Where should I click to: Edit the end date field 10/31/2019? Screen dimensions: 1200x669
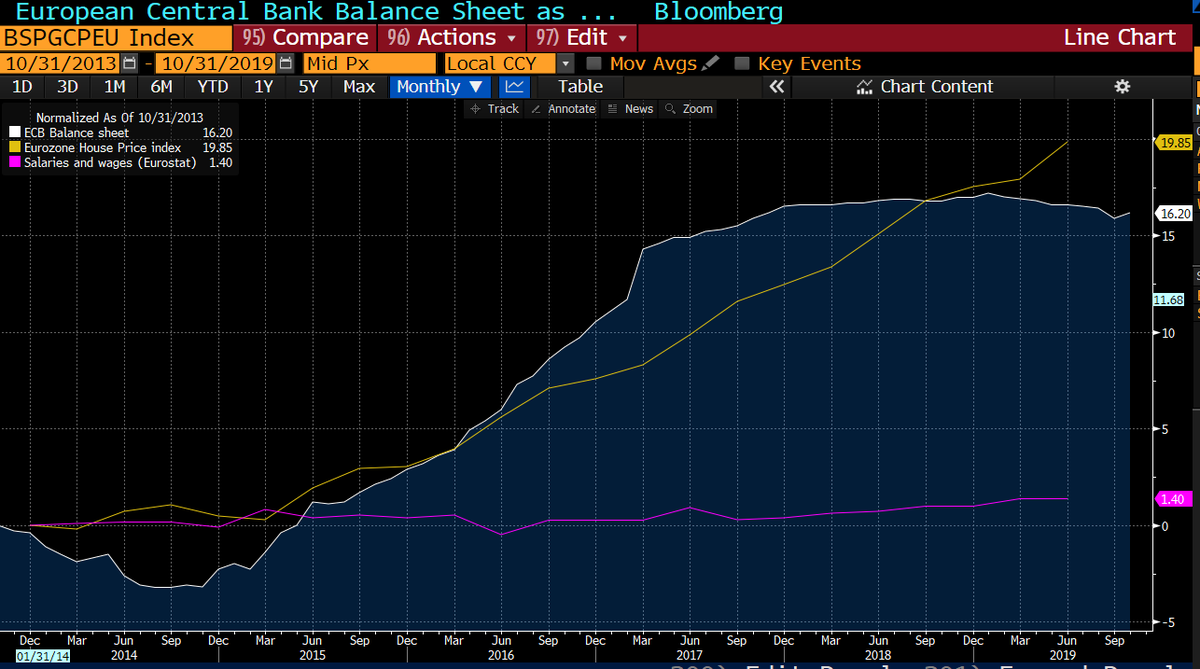click(217, 63)
